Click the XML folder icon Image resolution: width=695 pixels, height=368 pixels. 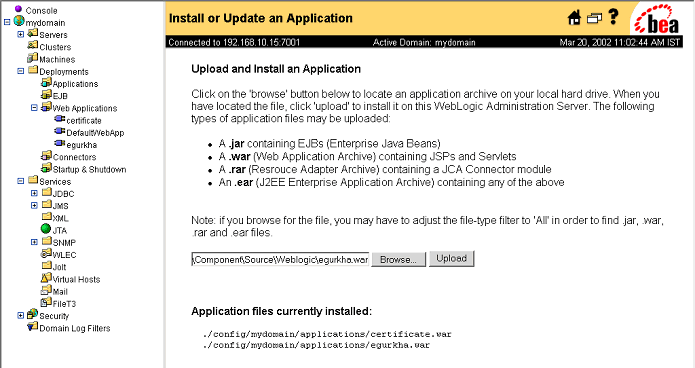(x=47, y=216)
